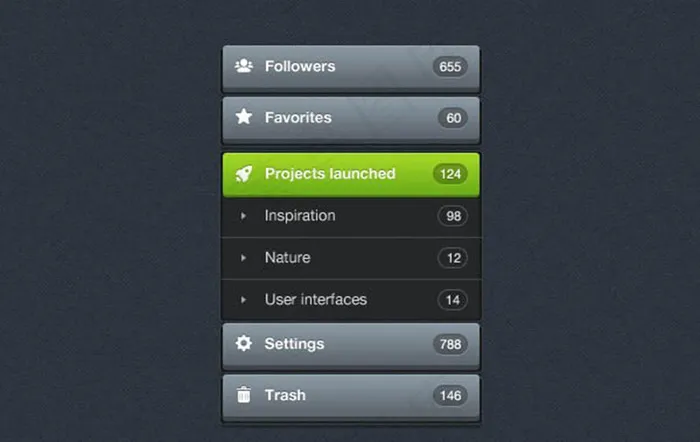Expand the Nature disclosure triangle

coord(243,258)
